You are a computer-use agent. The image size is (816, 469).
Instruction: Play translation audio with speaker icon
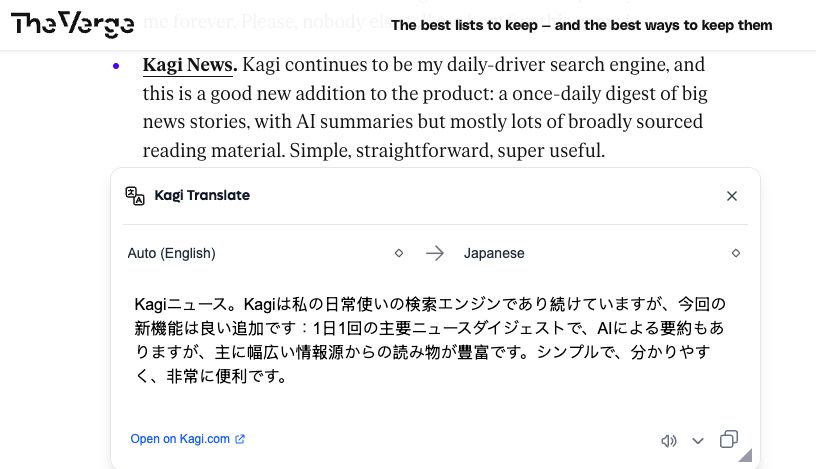pyautogui.click(x=669, y=440)
